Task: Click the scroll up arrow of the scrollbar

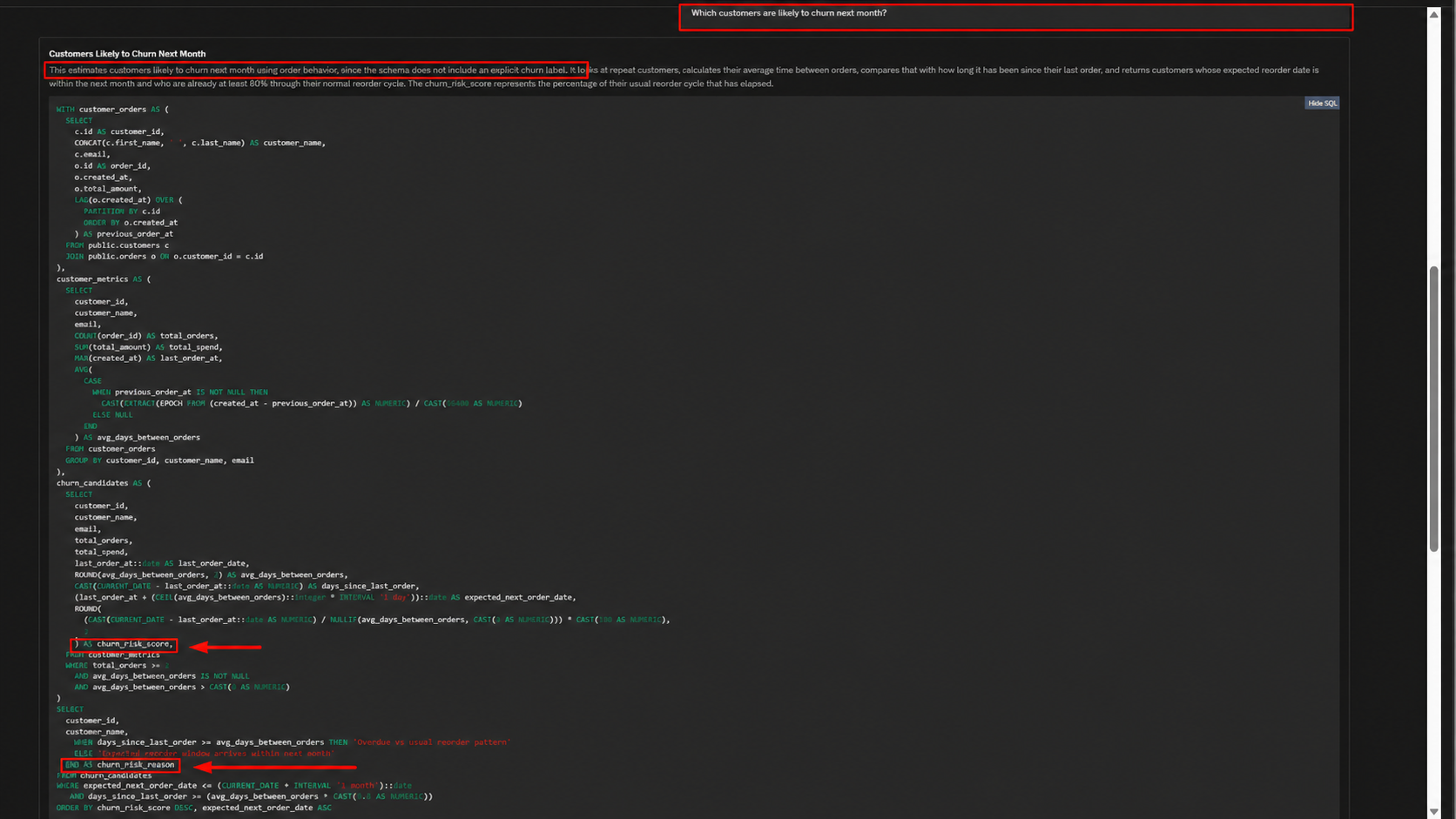Action: tap(1433, 14)
